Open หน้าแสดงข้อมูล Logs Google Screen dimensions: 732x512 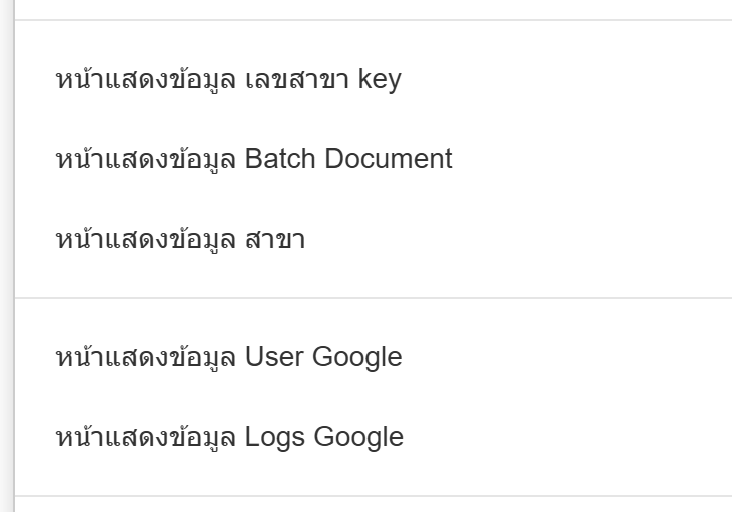[230, 437]
